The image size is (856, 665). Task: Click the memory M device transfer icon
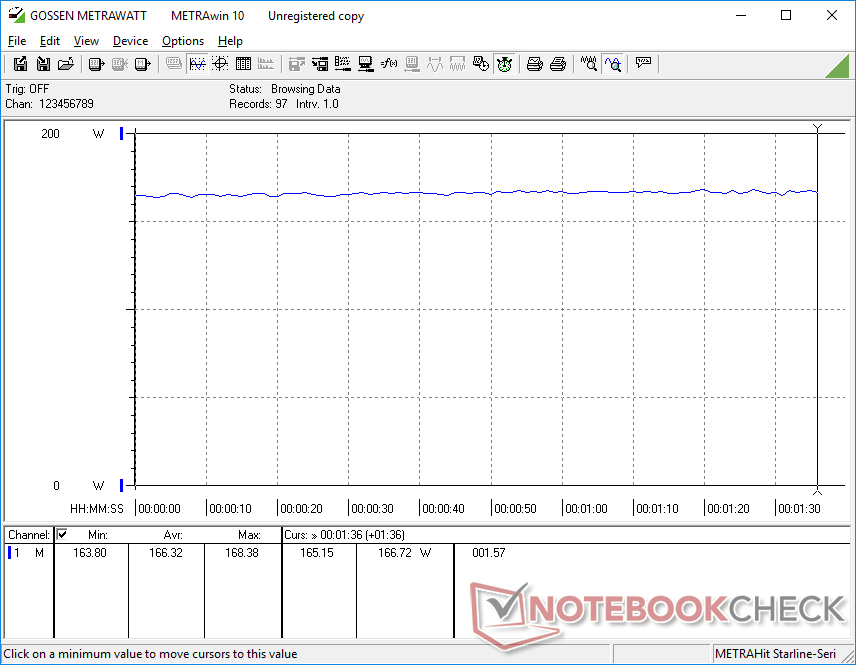[142, 64]
